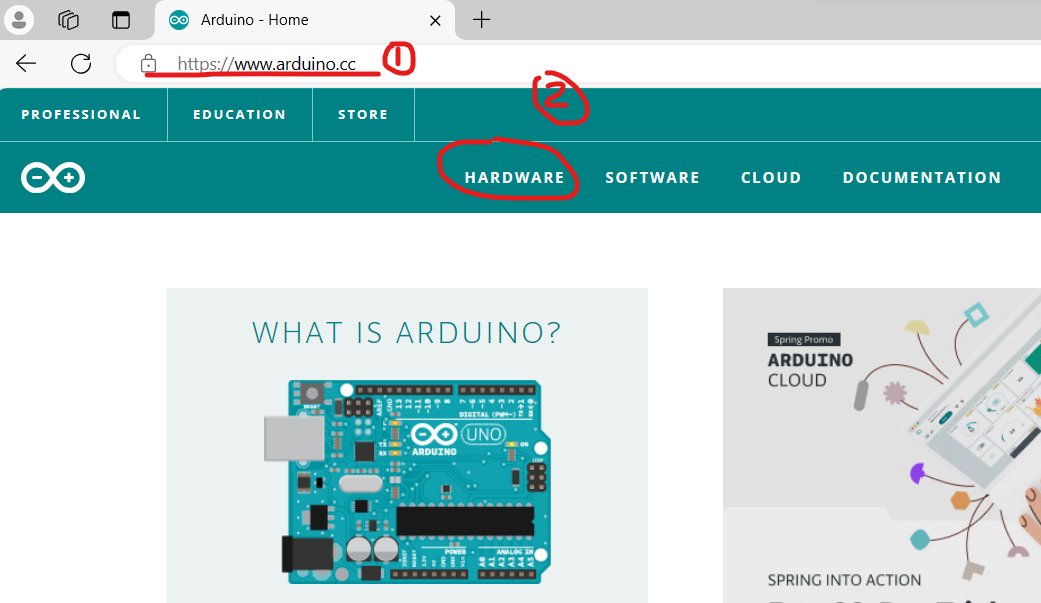Select the Arduino - Home tab
The image size is (1041, 603).
(305, 20)
